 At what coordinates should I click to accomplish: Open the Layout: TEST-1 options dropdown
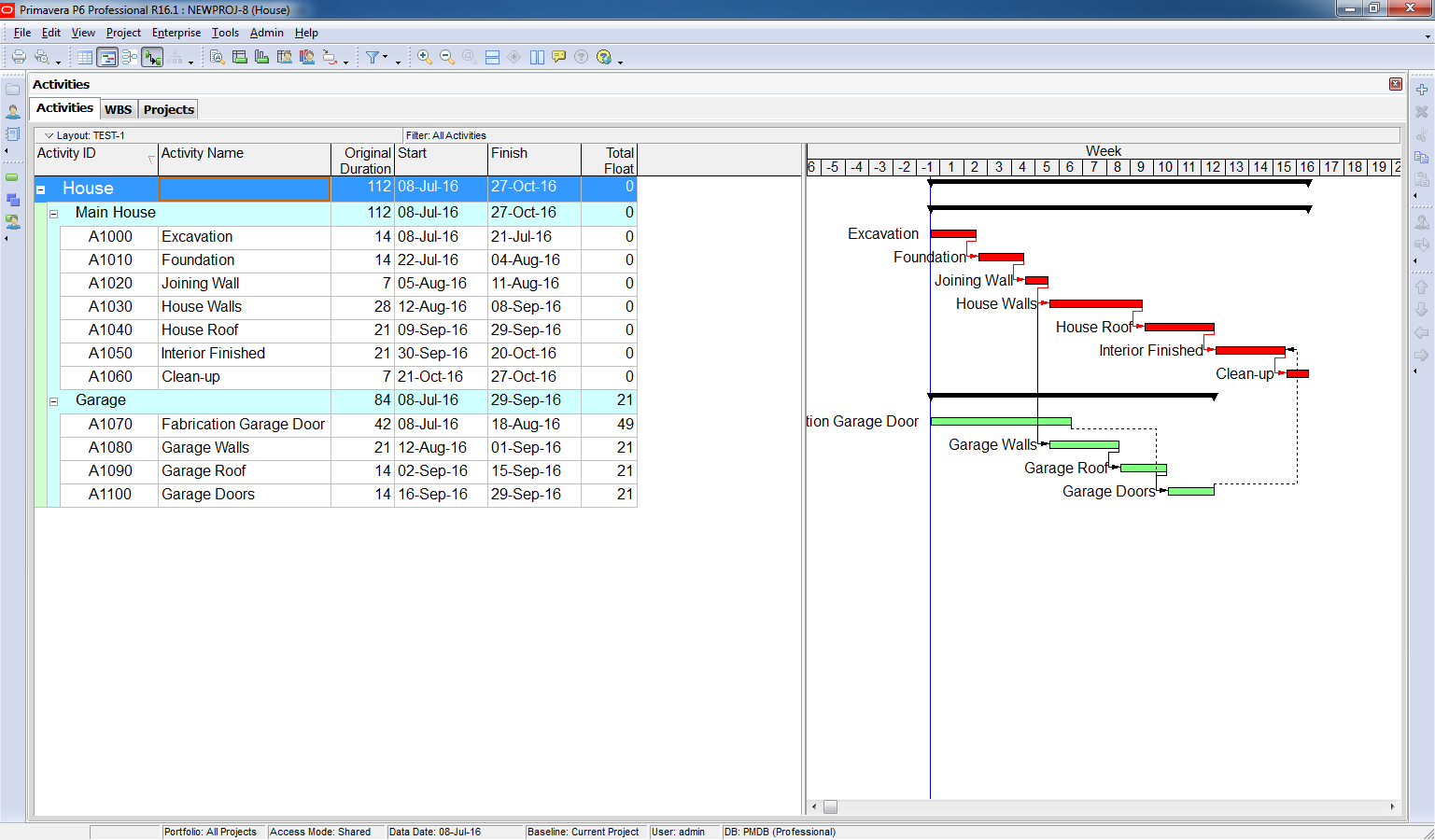pyautogui.click(x=49, y=135)
